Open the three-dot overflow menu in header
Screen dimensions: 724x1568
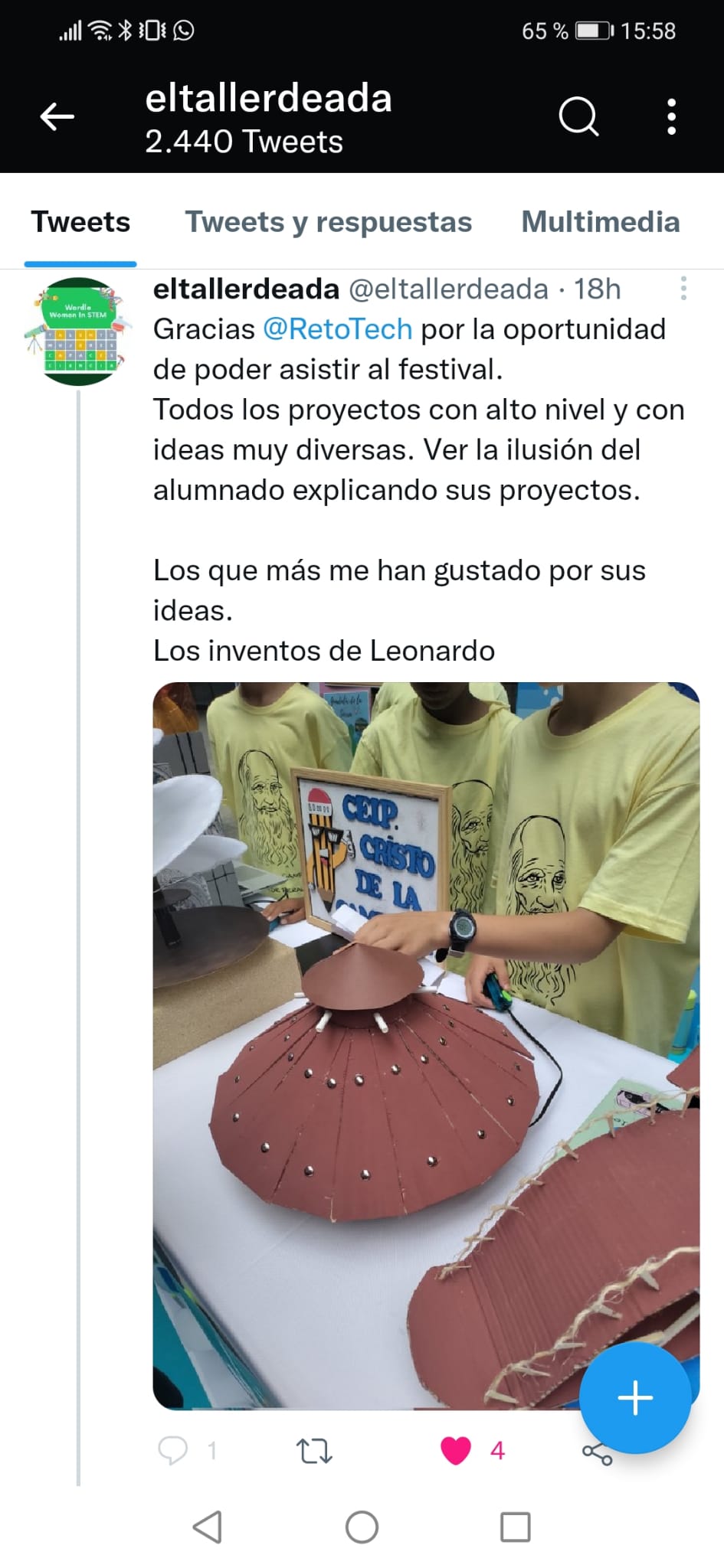coord(672,117)
